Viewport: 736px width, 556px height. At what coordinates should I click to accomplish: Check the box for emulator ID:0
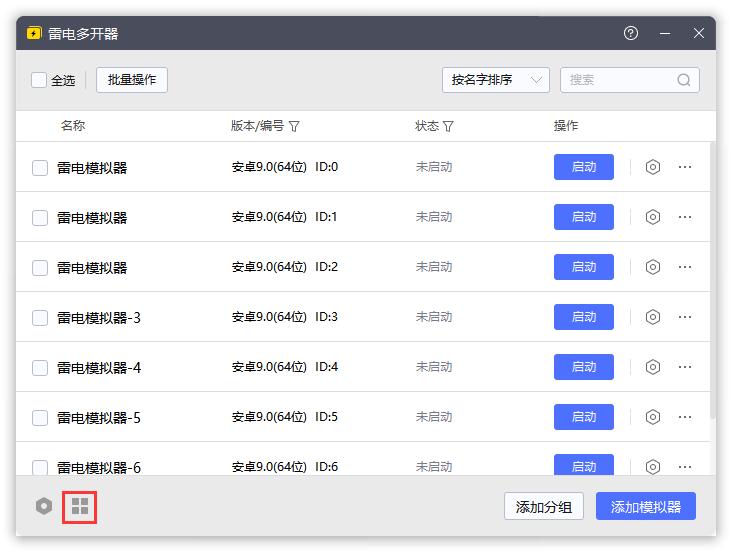[x=40, y=168]
